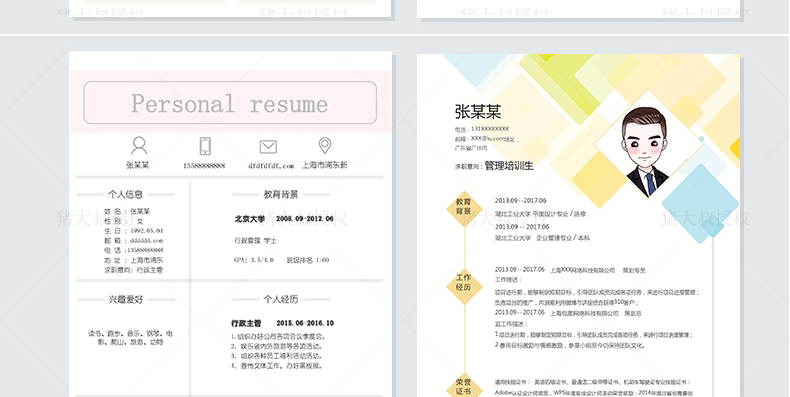Click the 上海XXX网络科技有限公司 策划专员 line

pos(570,270)
